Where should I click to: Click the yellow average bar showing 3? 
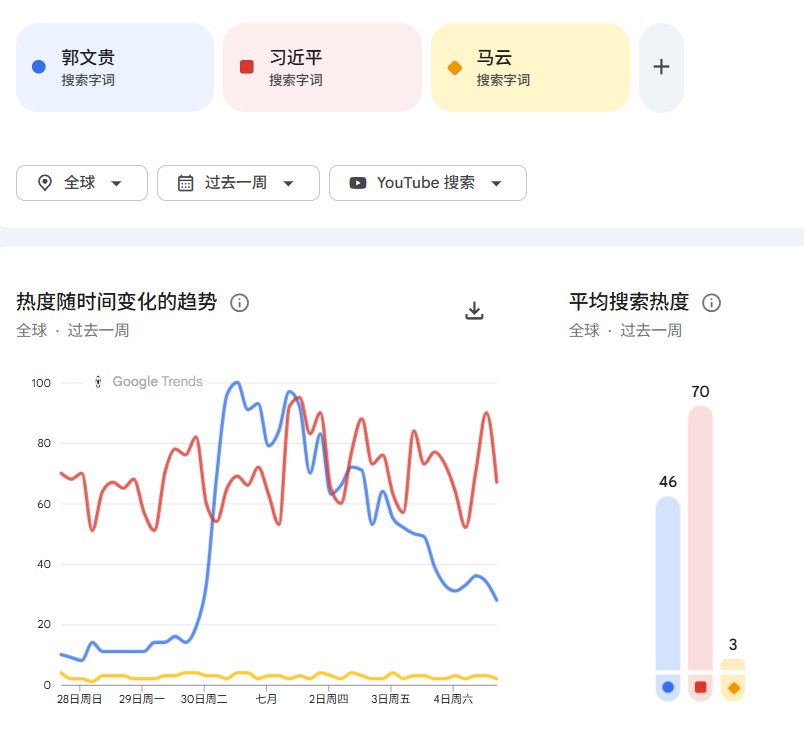(x=733, y=665)
